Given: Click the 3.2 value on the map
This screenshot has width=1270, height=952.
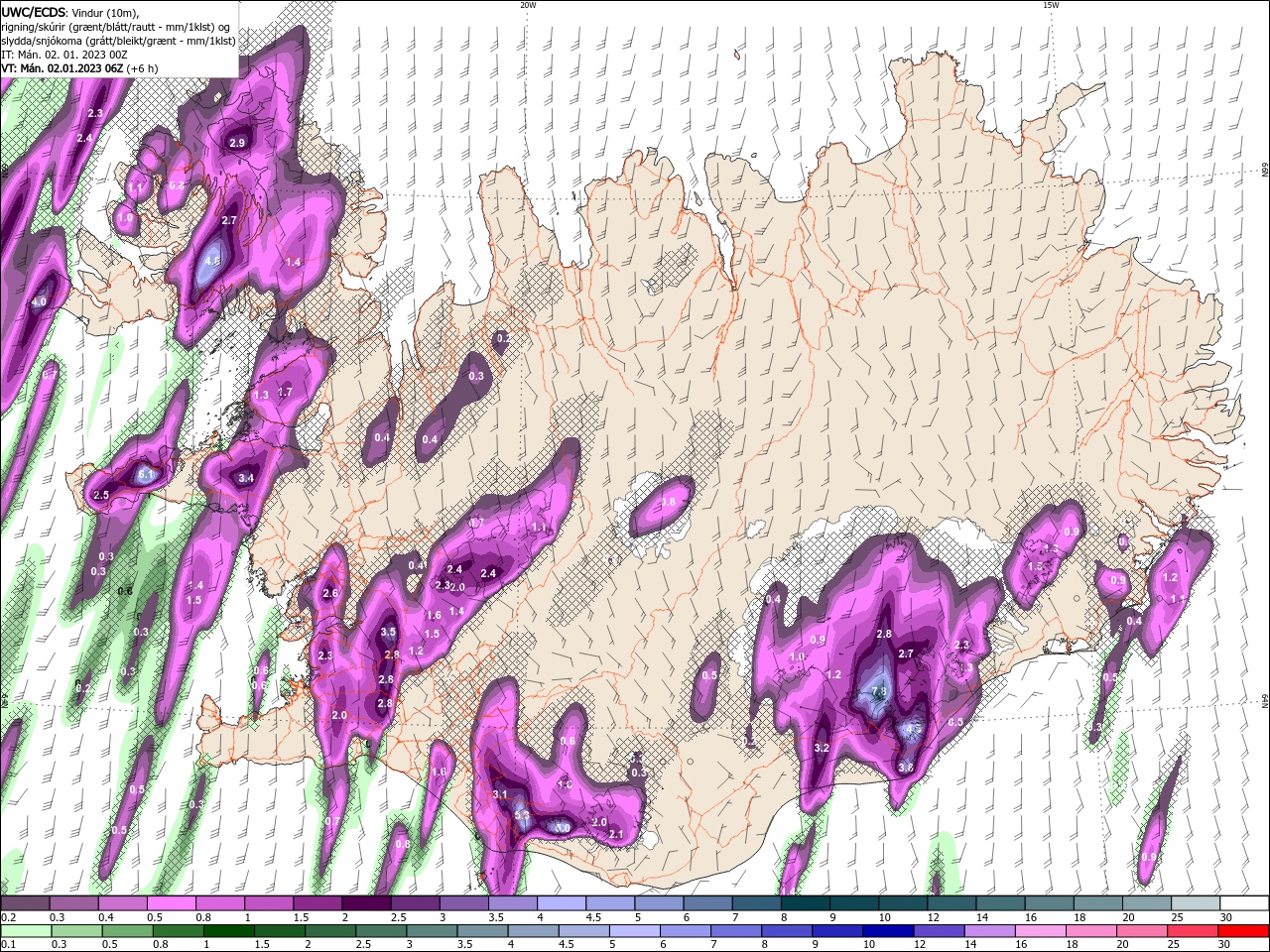Looking at the screenshot, I should coord(822,748).
